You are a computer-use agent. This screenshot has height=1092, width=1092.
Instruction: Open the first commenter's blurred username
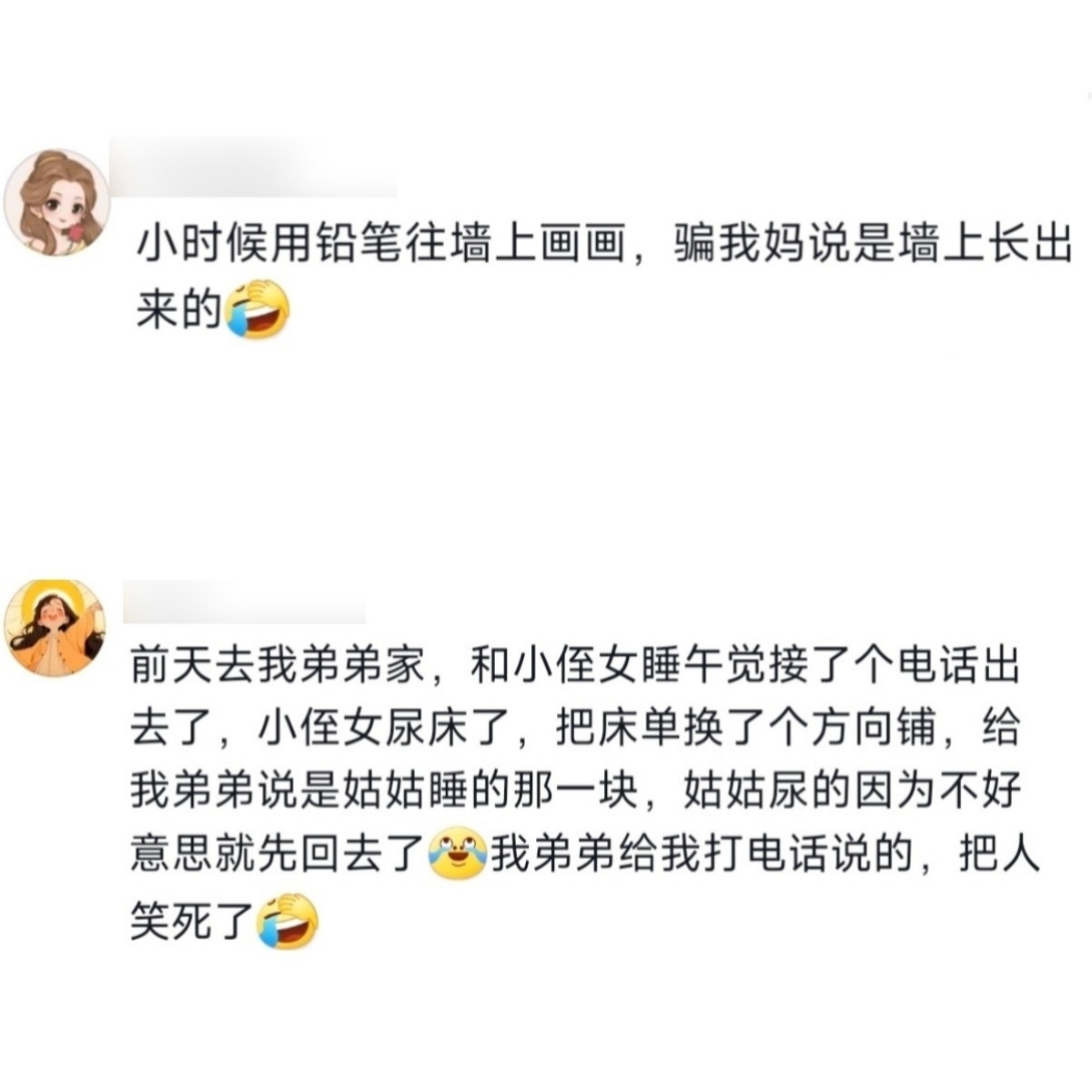tap(252, 167)
